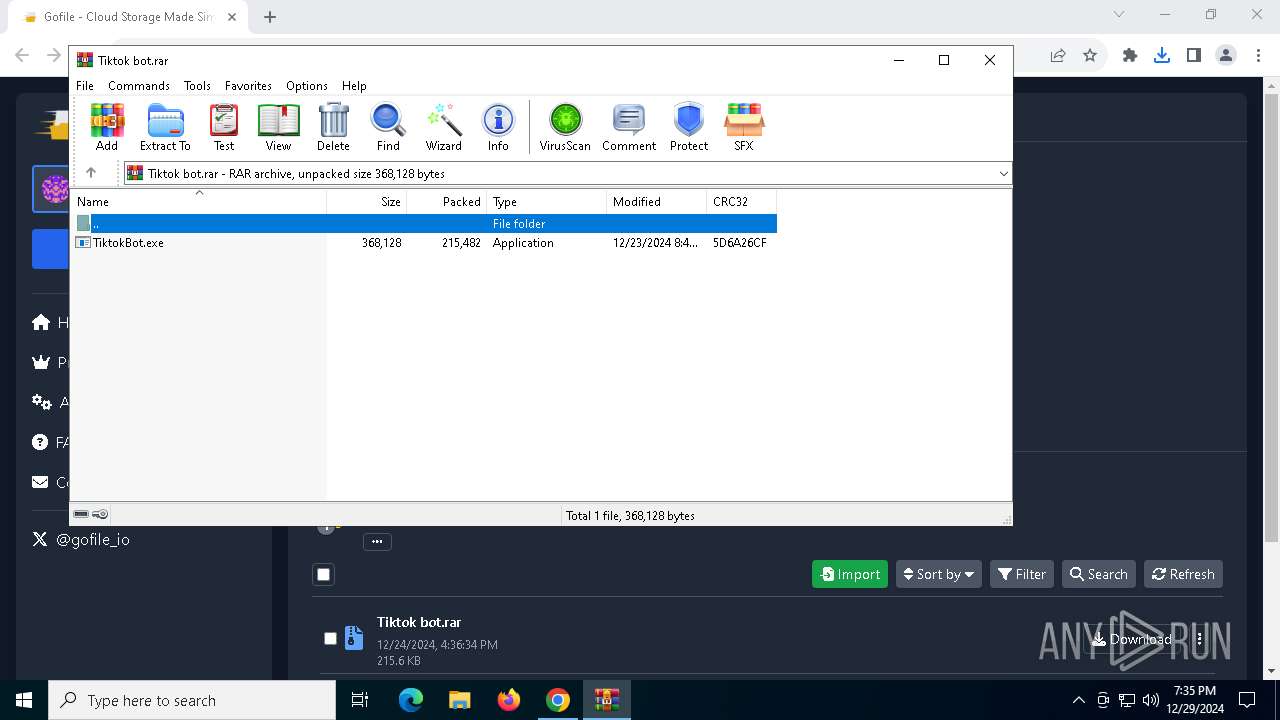Click the green Import button
The width and height of the screenshot is (1280, 720).
(x=850, y=574)
